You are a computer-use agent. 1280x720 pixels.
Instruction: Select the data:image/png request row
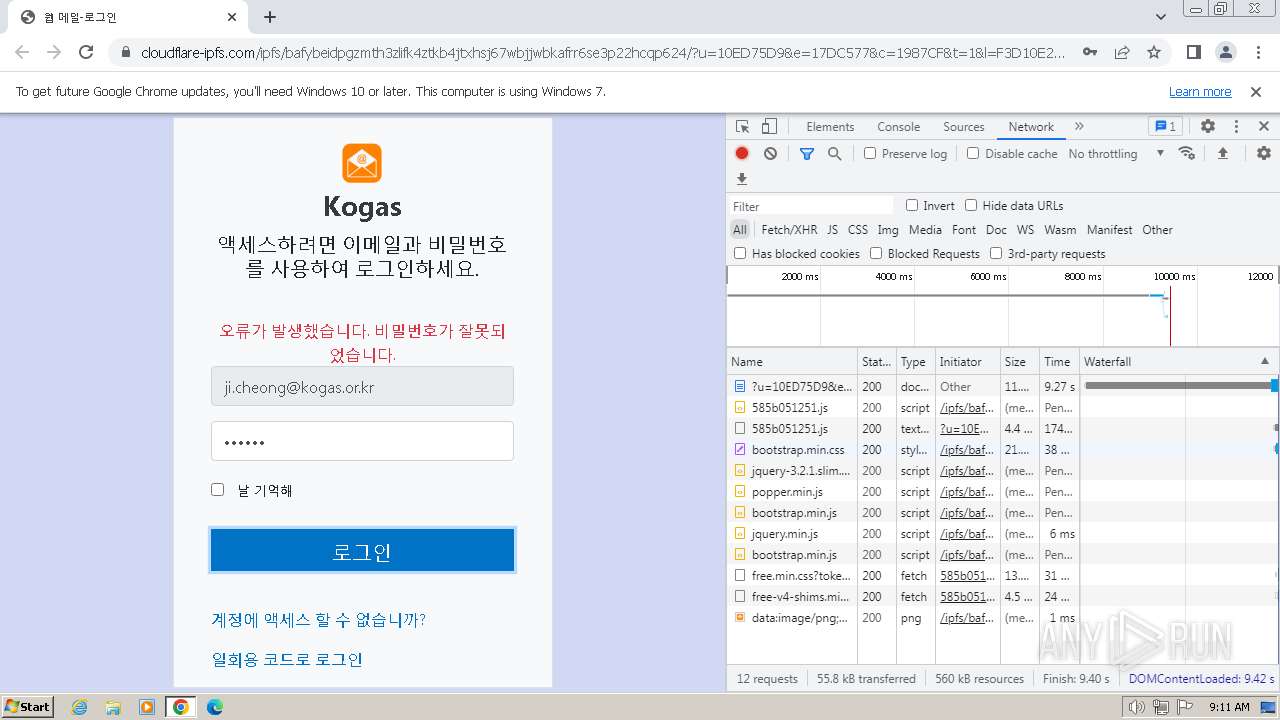(1003, 618)
